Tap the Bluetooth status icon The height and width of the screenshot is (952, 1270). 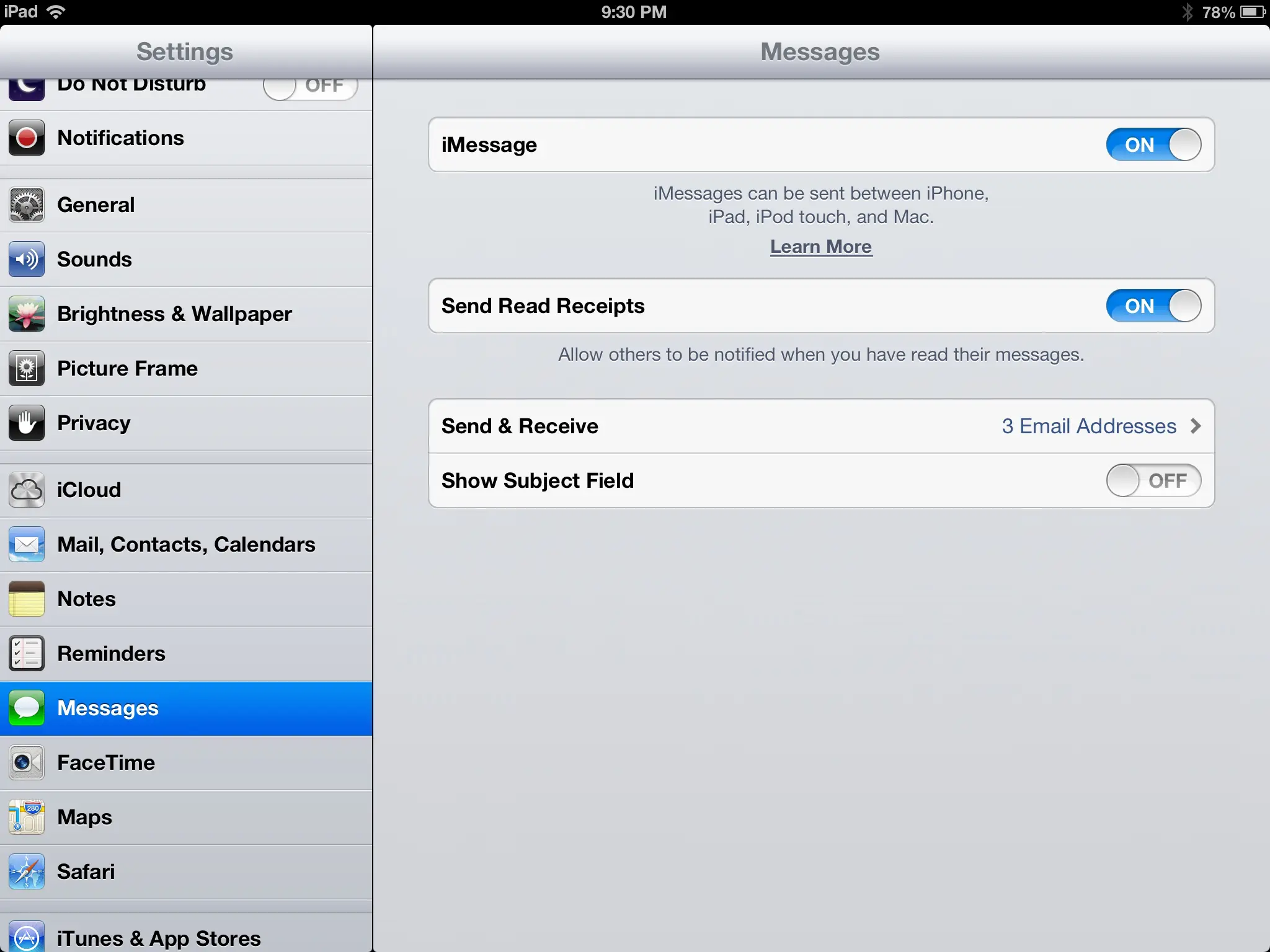(1187, 12)
